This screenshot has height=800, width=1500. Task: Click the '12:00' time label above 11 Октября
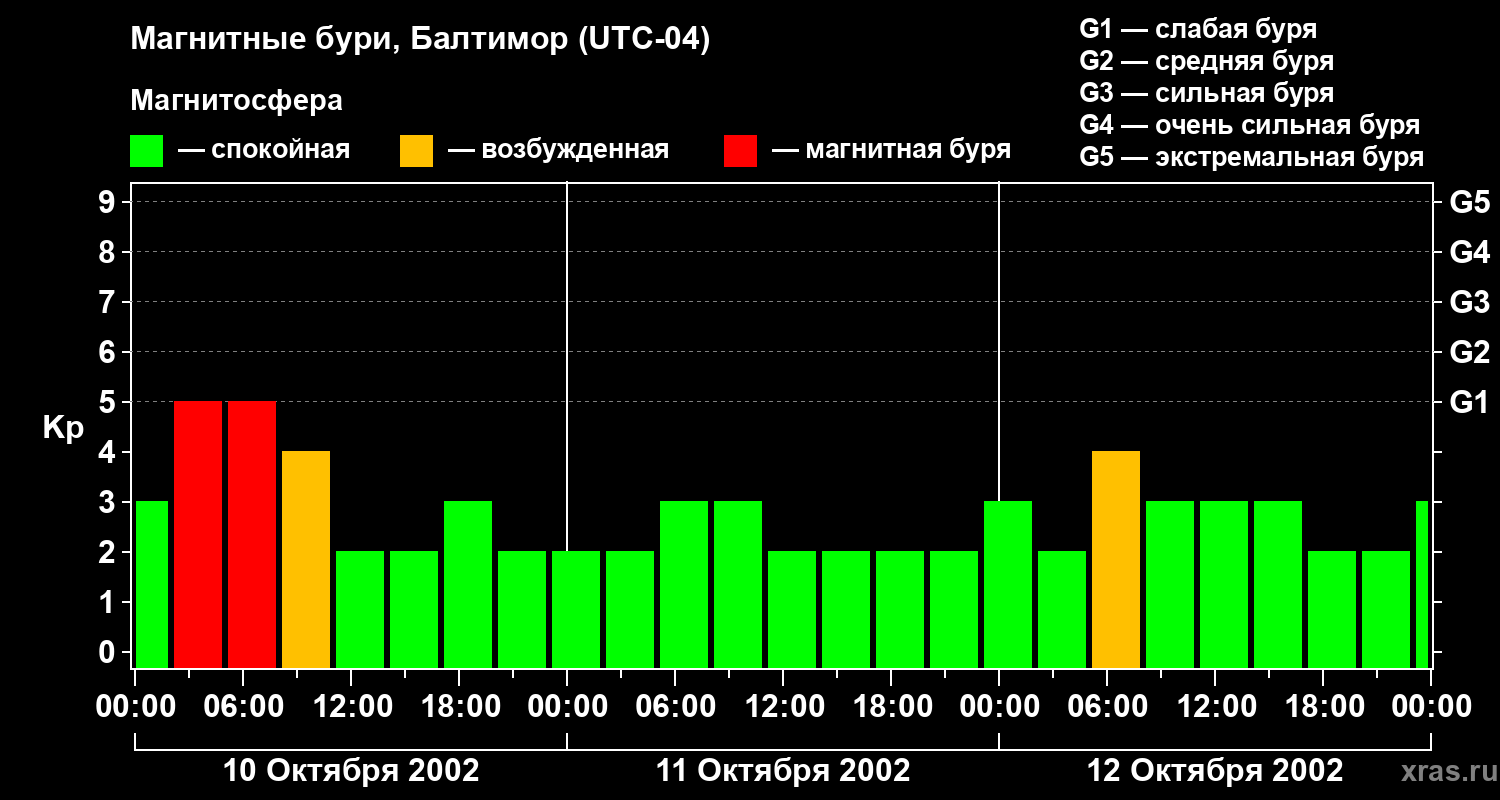tap(783, 707)
